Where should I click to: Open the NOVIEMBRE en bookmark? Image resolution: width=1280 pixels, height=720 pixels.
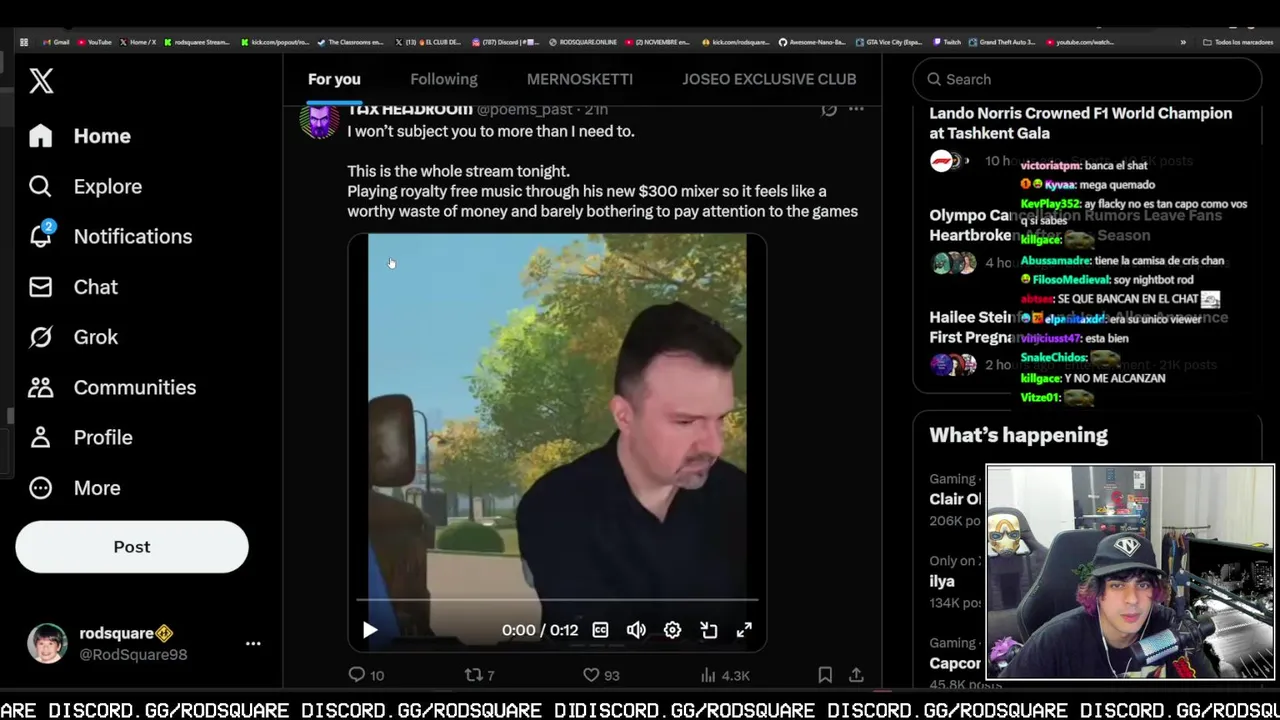pyautogui.click(x=658, y=42)
